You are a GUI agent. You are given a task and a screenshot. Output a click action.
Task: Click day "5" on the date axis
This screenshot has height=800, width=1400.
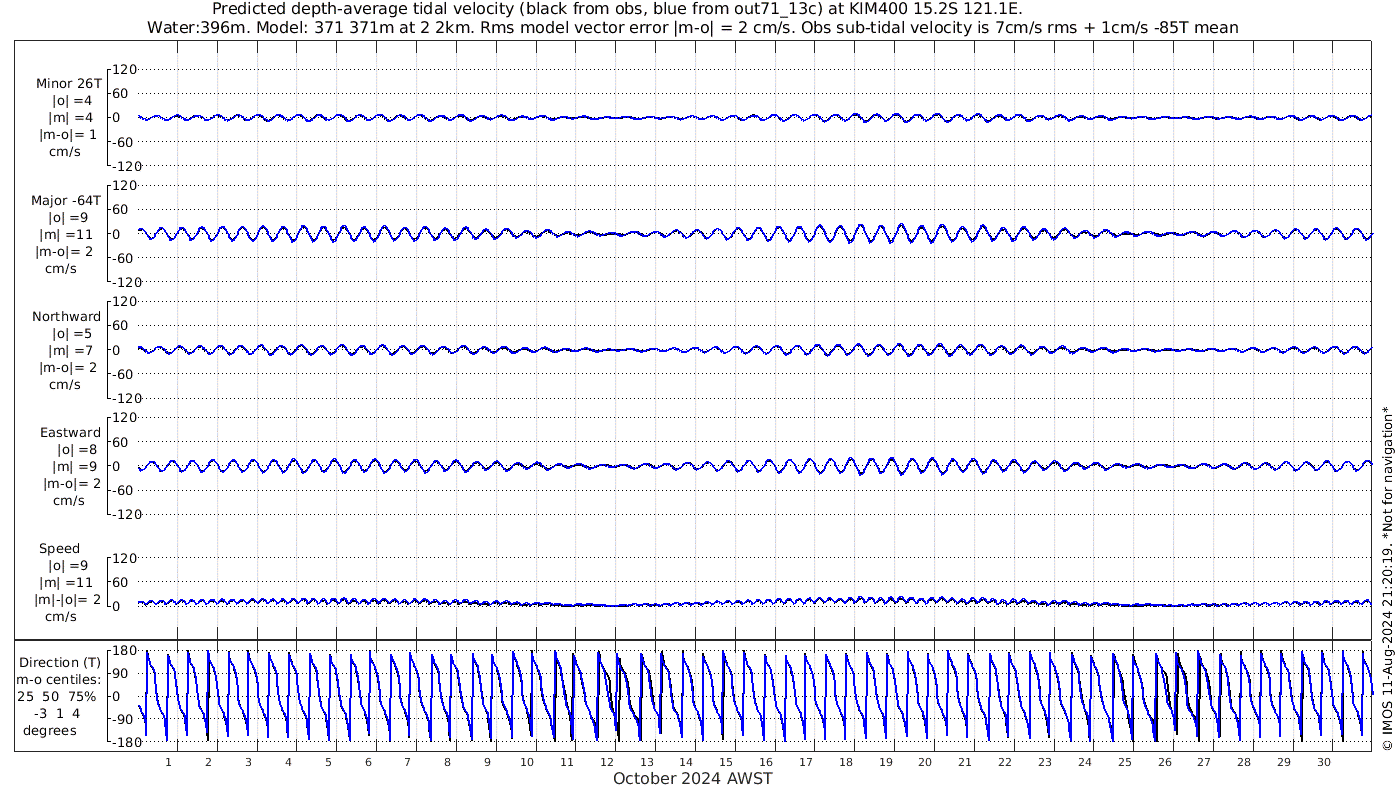(327, 762)
